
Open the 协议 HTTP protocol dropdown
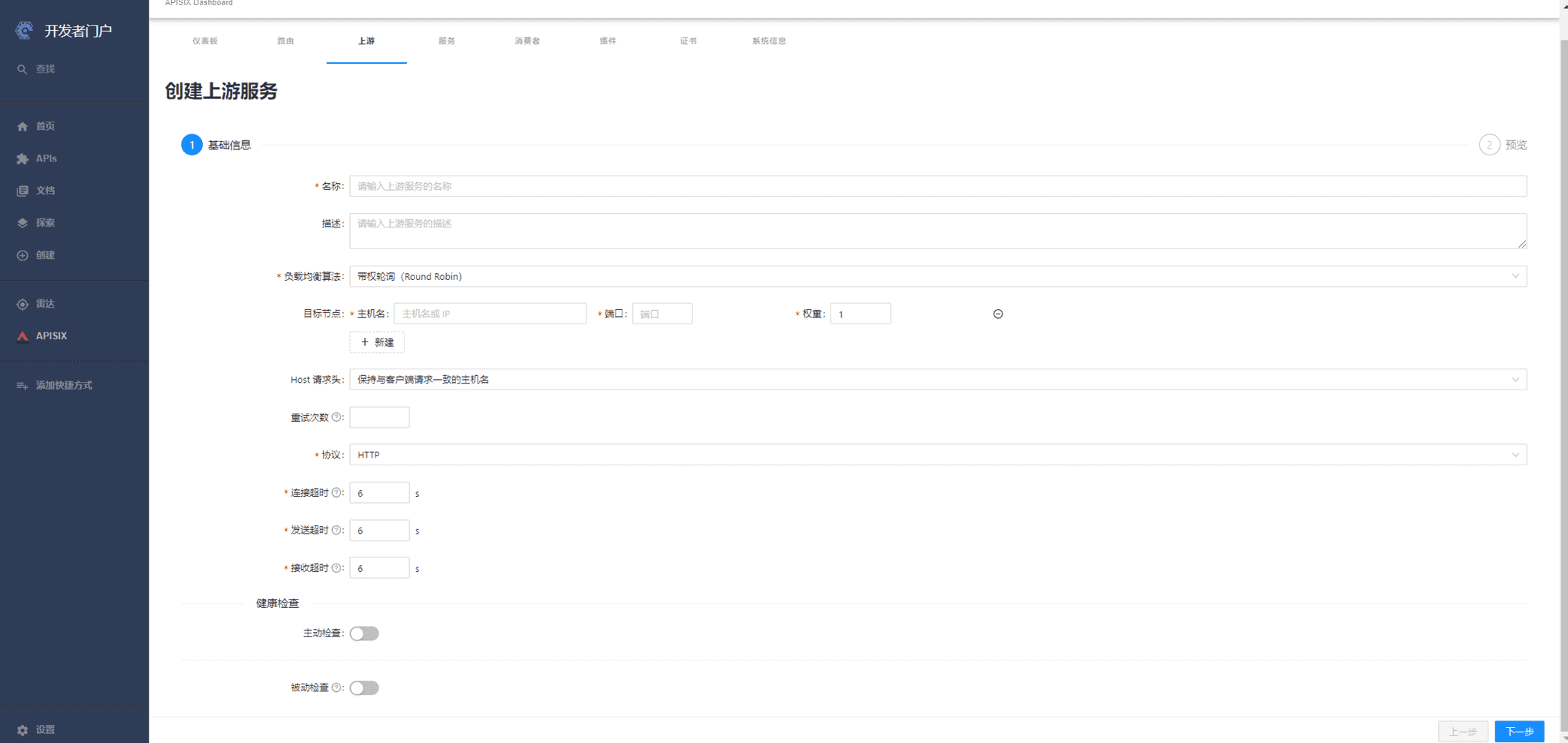point(937,455)
